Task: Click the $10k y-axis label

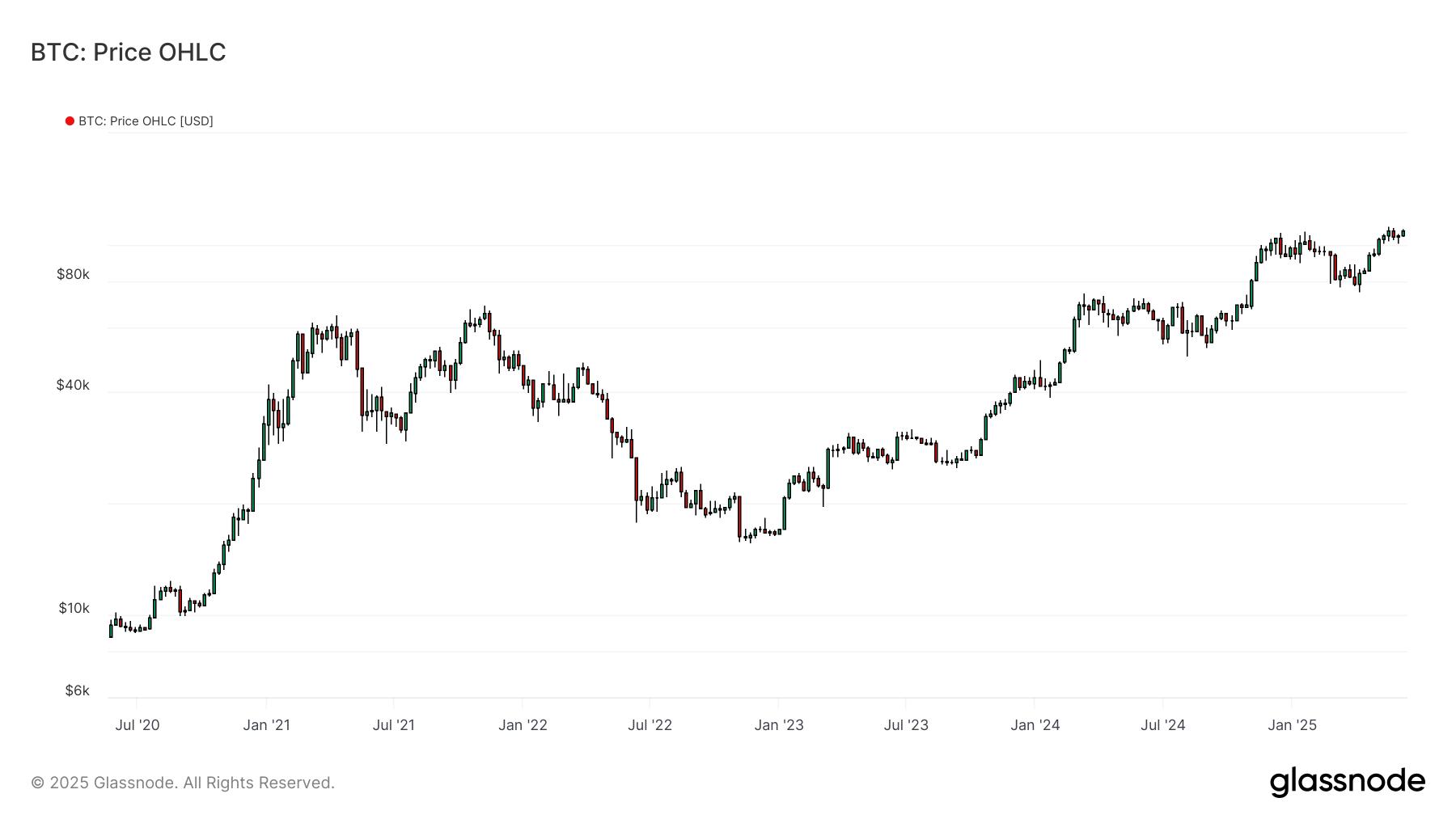Action: coord(74,608)
